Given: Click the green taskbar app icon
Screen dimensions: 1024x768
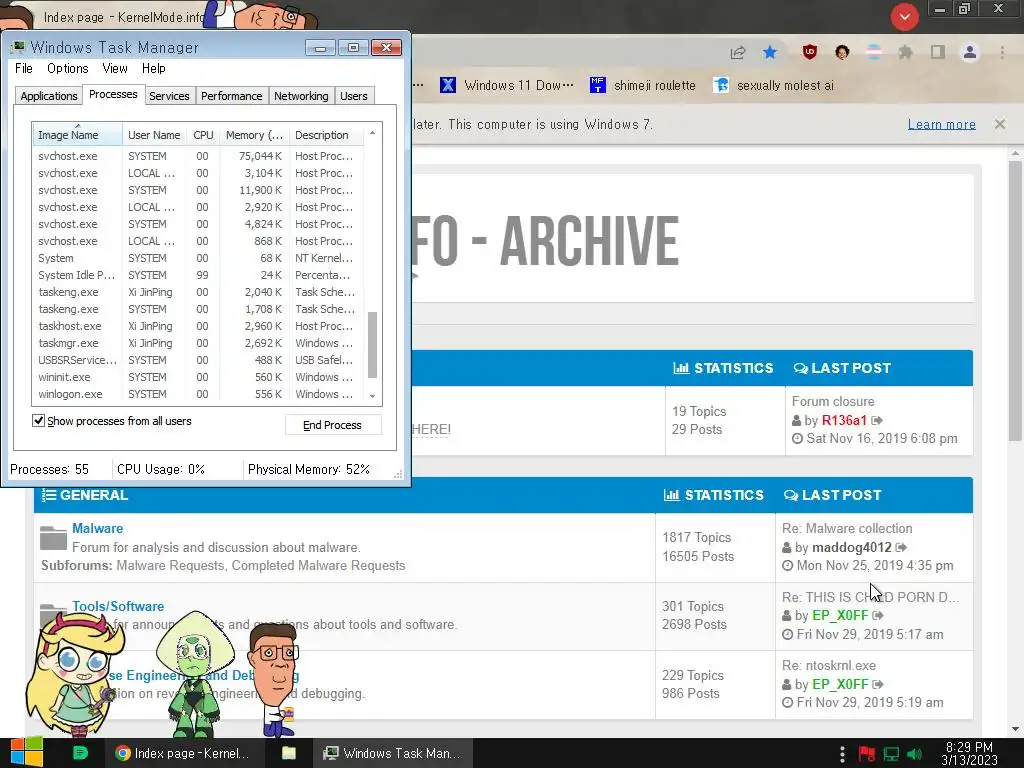Looking at the screenshot, I should [80, 752].
